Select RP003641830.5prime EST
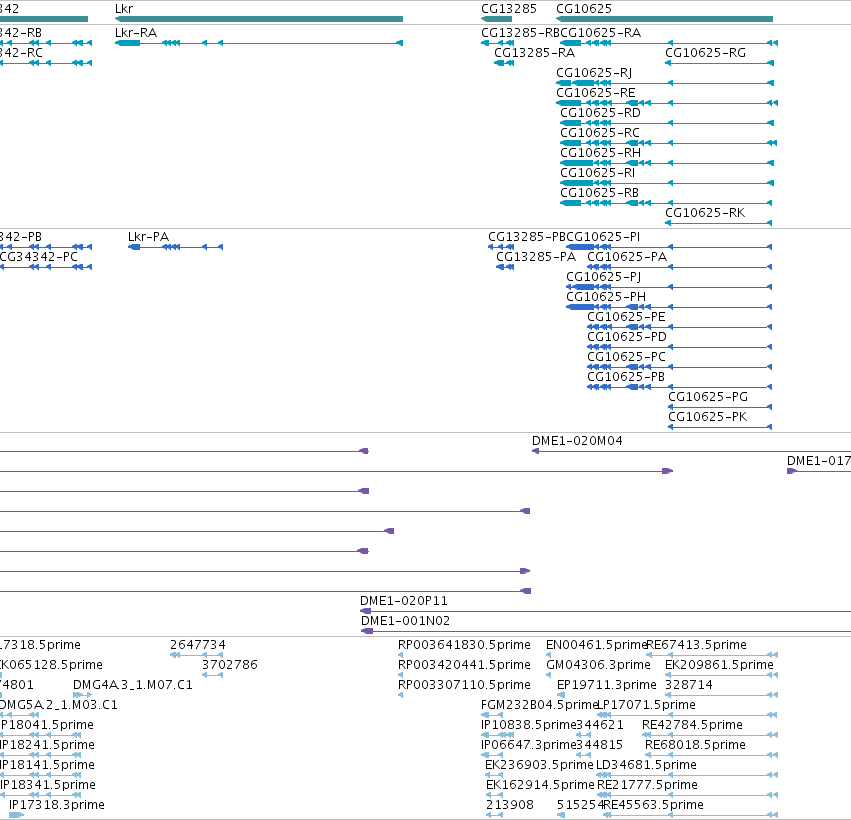 [401, 655]
